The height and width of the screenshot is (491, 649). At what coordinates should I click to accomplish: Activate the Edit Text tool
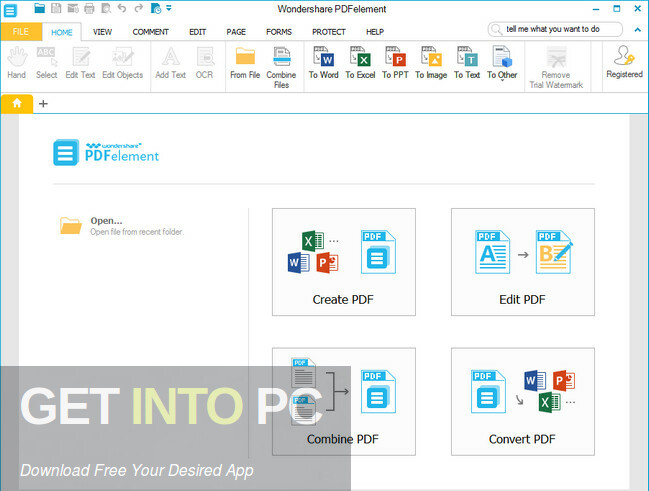[x=80, y=63]
